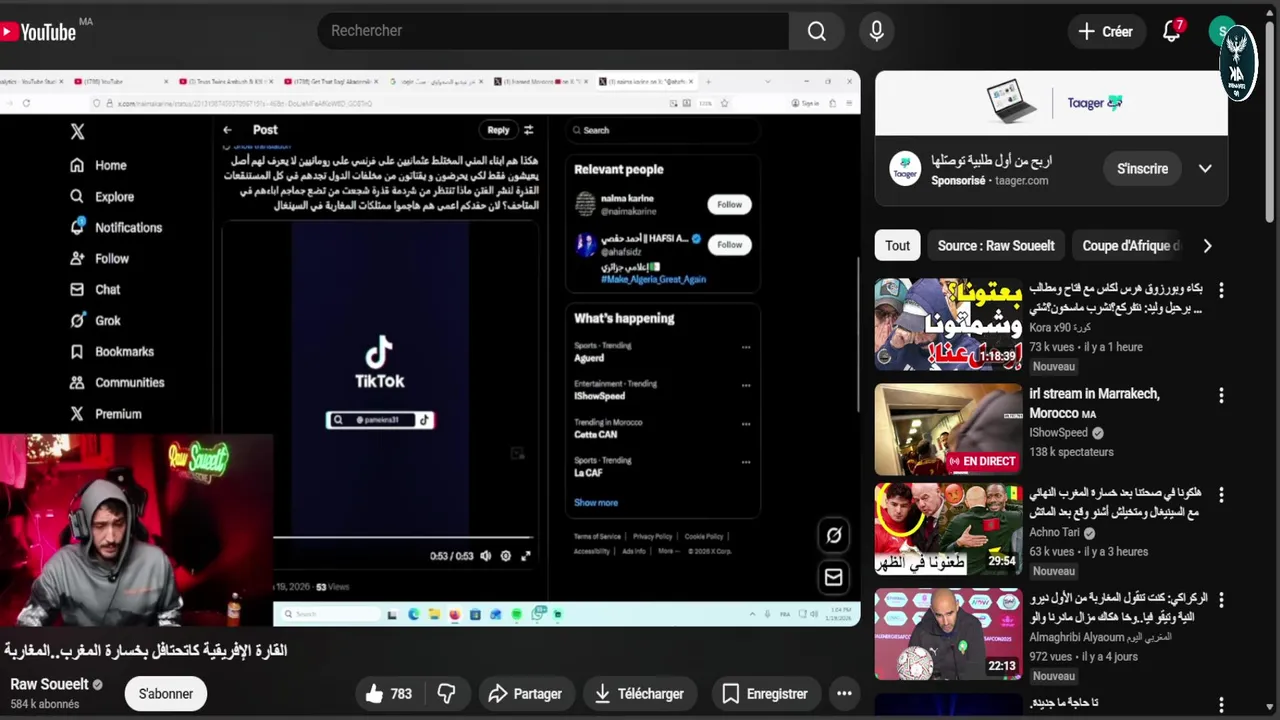This screenshot has width=1280, height=720.
Task: Show more filter chips with right arrow
Action: click(x=1207, y=245)
